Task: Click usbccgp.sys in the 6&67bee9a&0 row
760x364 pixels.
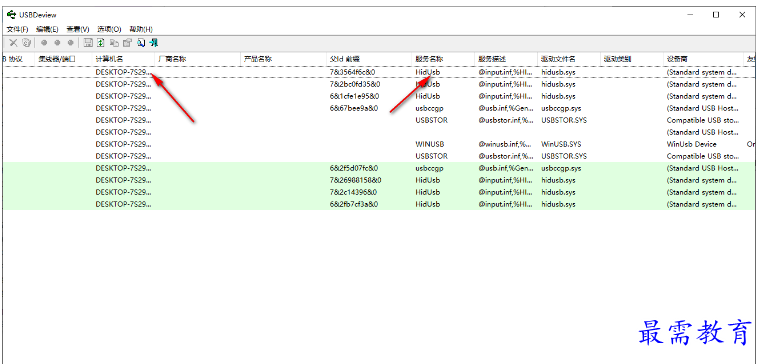Action: click(x=561, y=108)
